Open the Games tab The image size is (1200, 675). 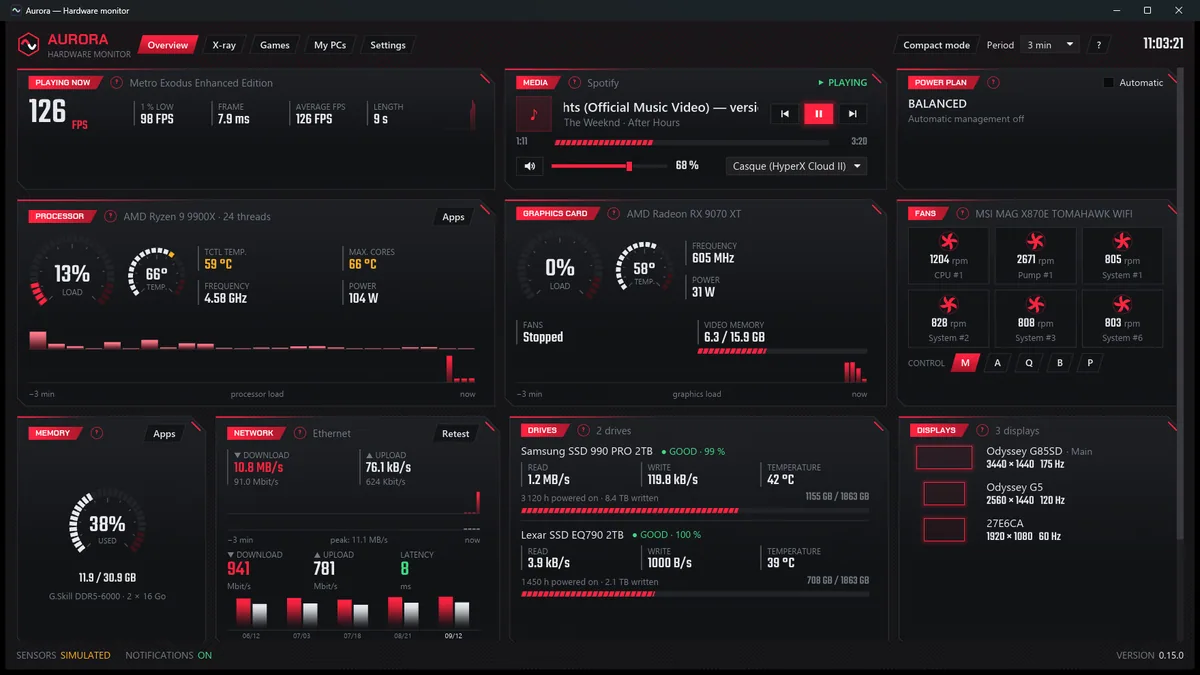click(x=275, y=45)
